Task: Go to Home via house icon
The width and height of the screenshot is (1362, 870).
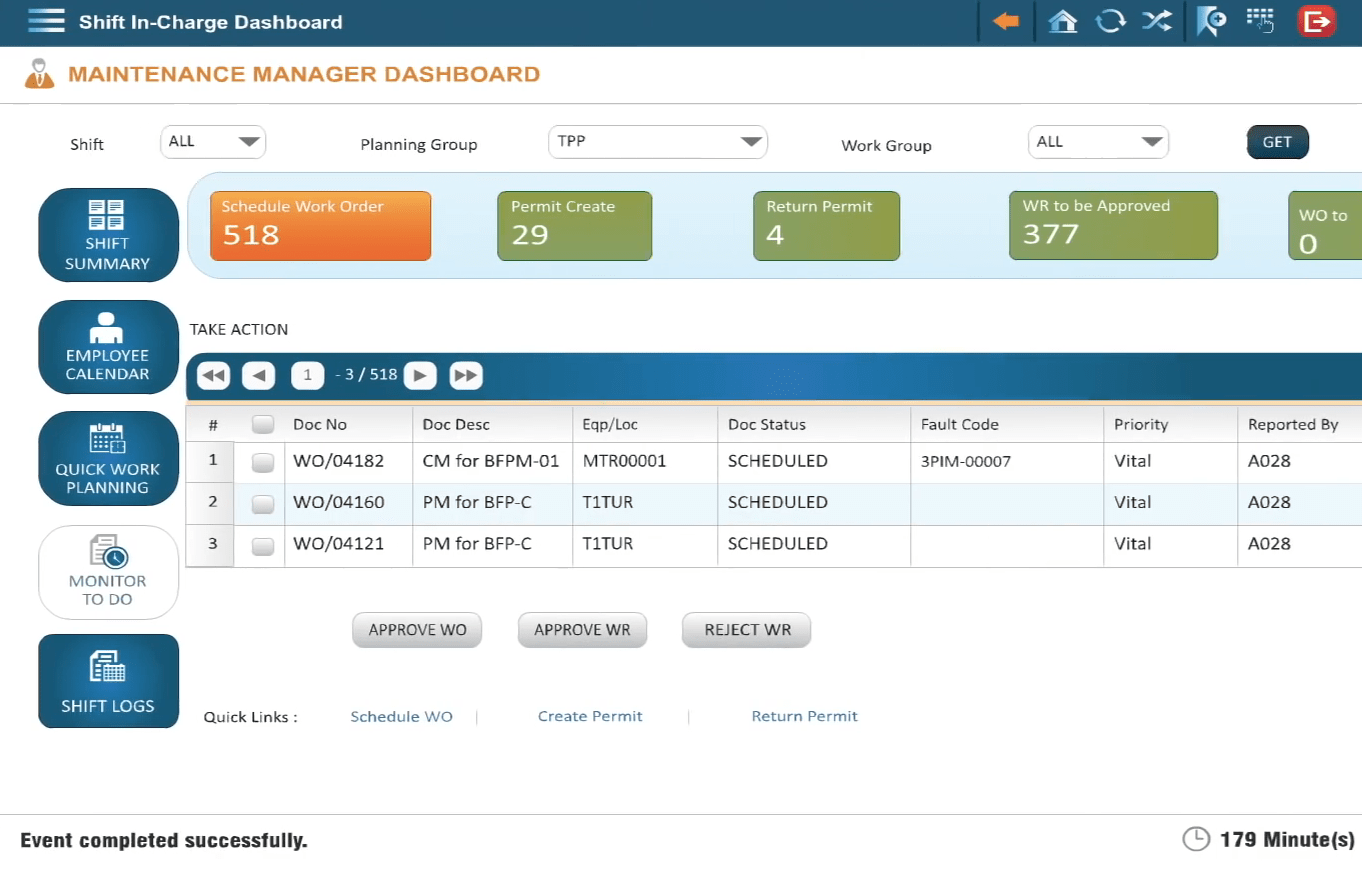Action: [x=1062, y=21]
